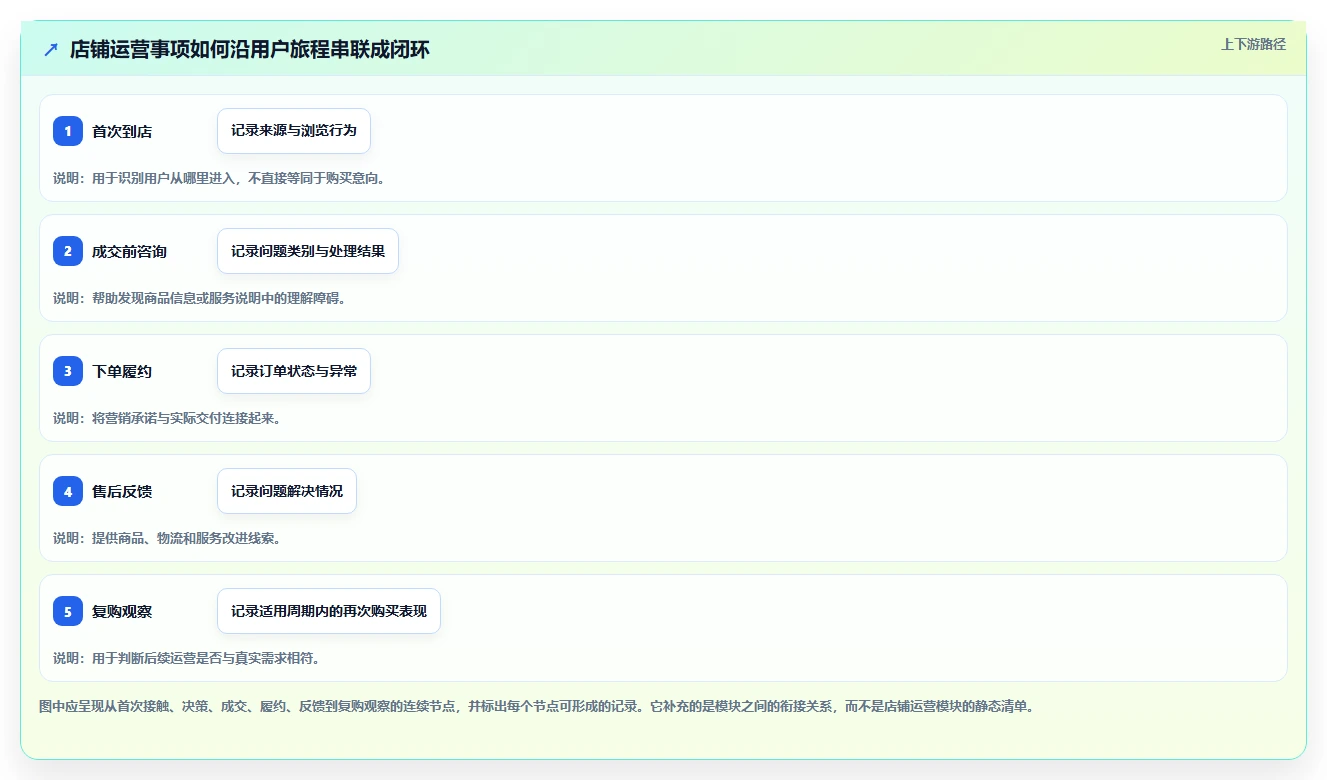The height and width of the screenshot is (780, 1327).
Task: Select the 记录适用周期内的再次购买表现 chip
Action: pyautogui.click(x=329, y=611)
